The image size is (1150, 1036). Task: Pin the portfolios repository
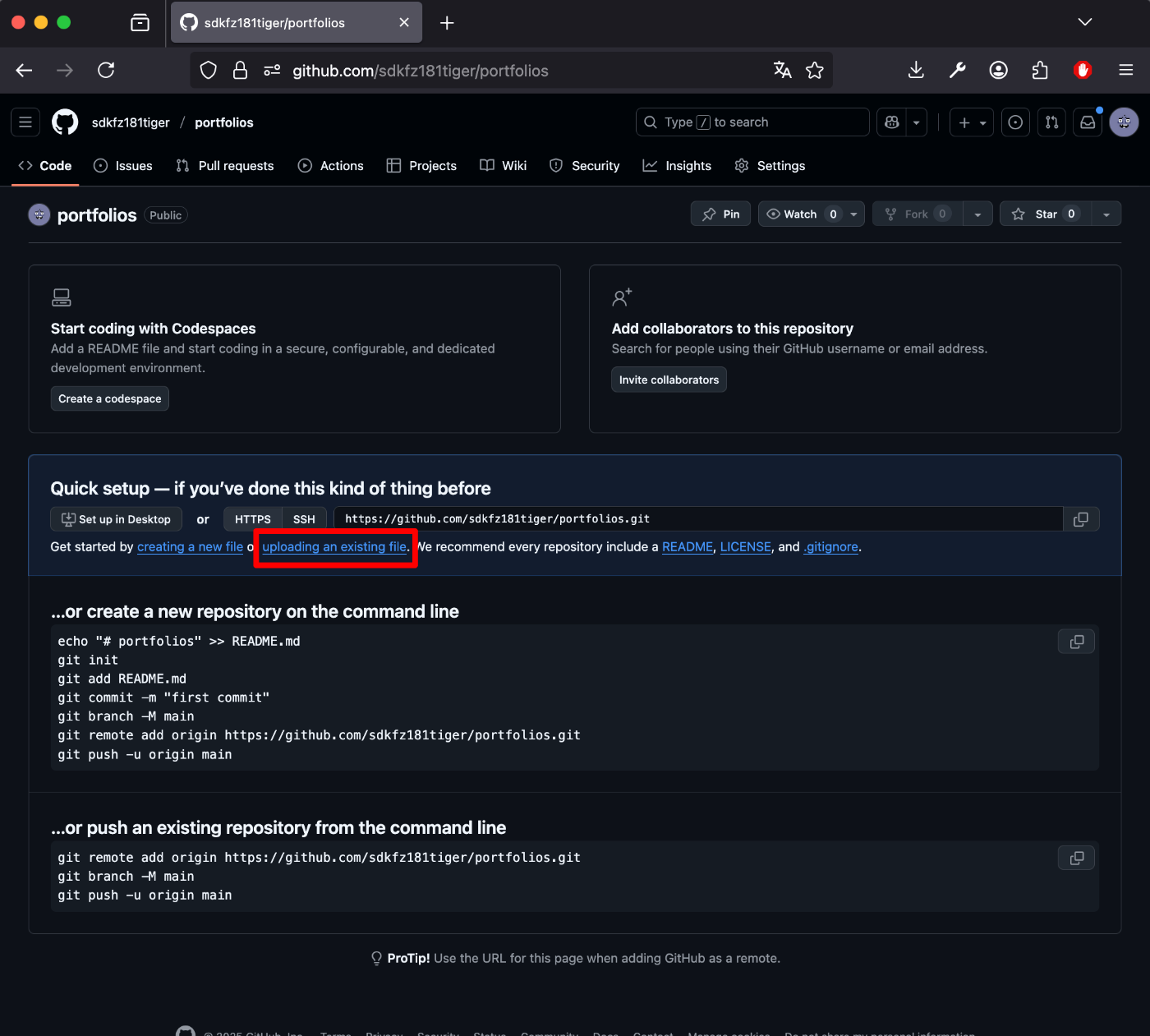pos(720,214)
